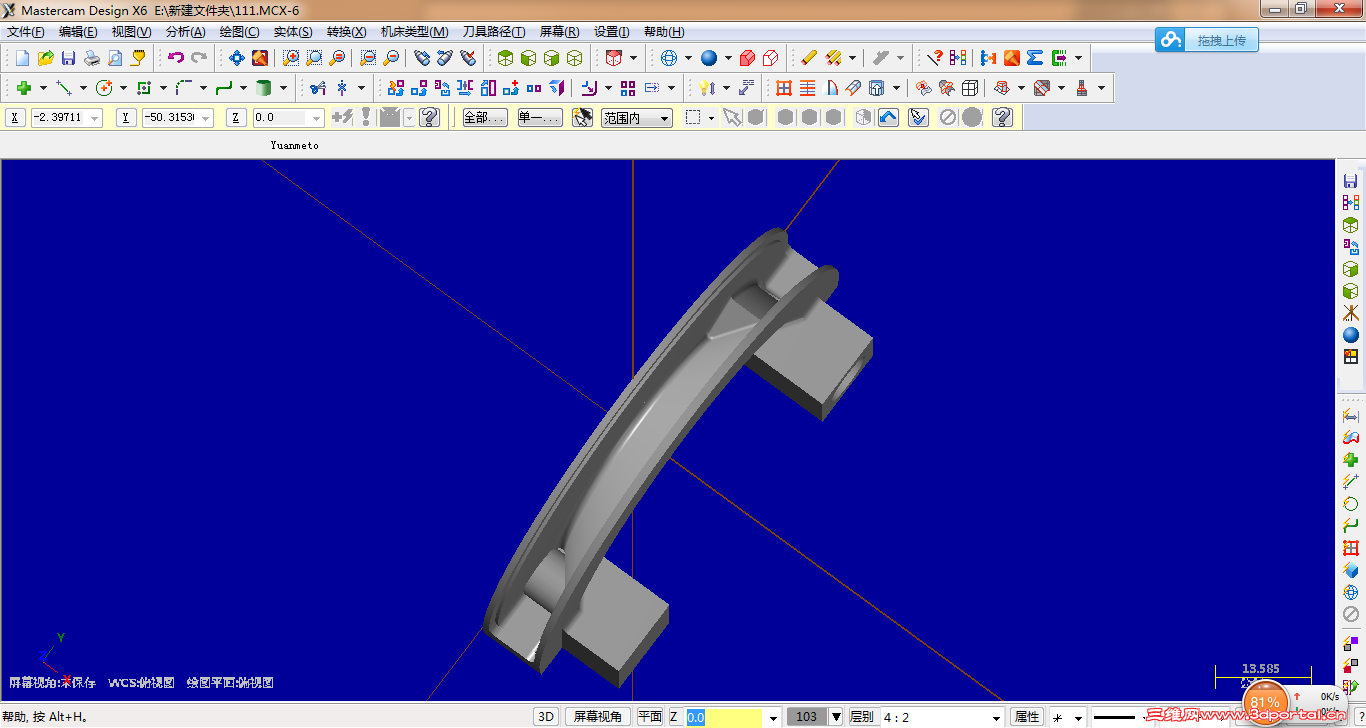Open the 转换(X) menu
This screenshot has height=728, width=1366.
pyautogui.click(x=346, y=32)
